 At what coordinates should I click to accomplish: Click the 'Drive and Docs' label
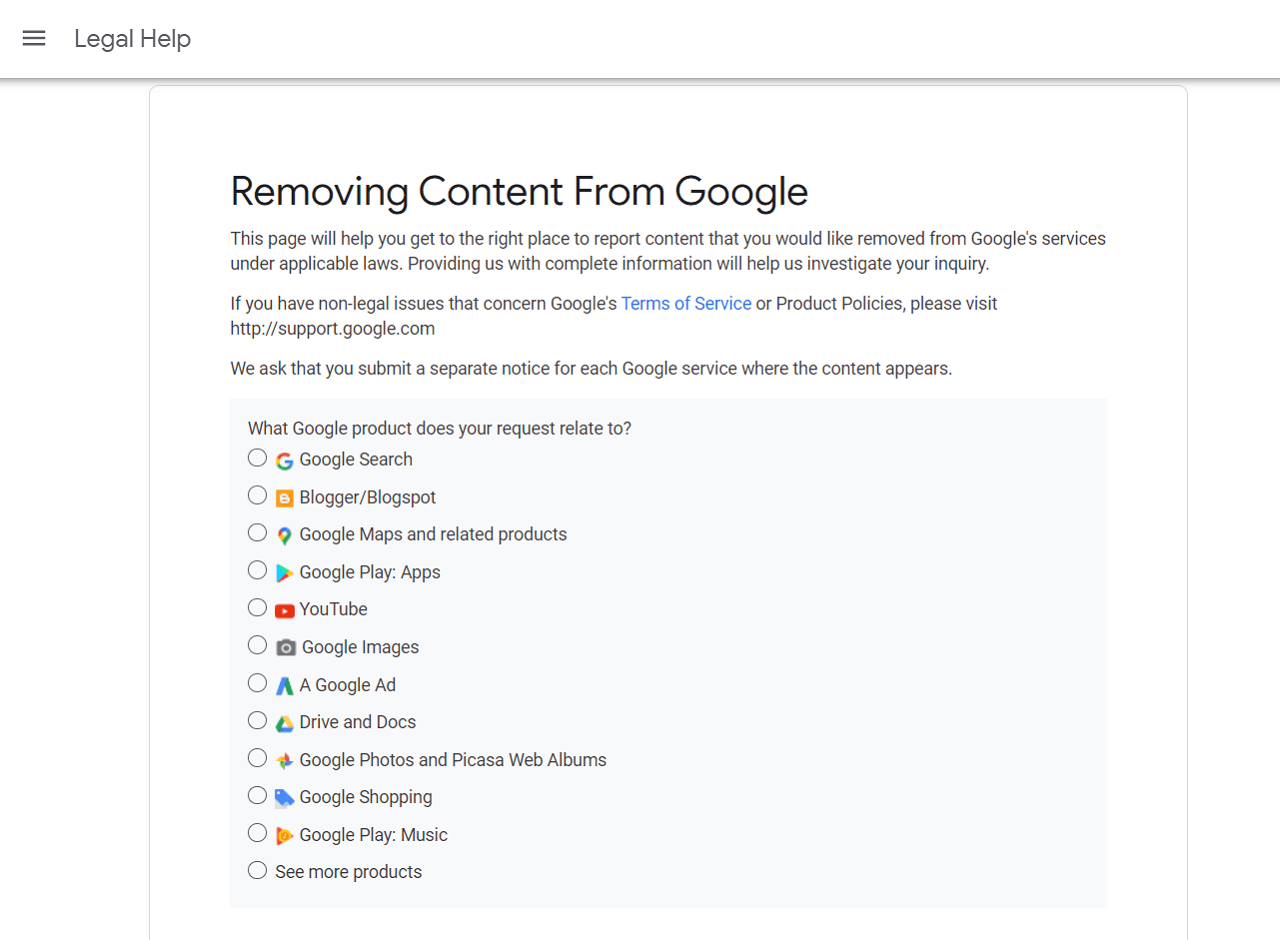point(358,722)
